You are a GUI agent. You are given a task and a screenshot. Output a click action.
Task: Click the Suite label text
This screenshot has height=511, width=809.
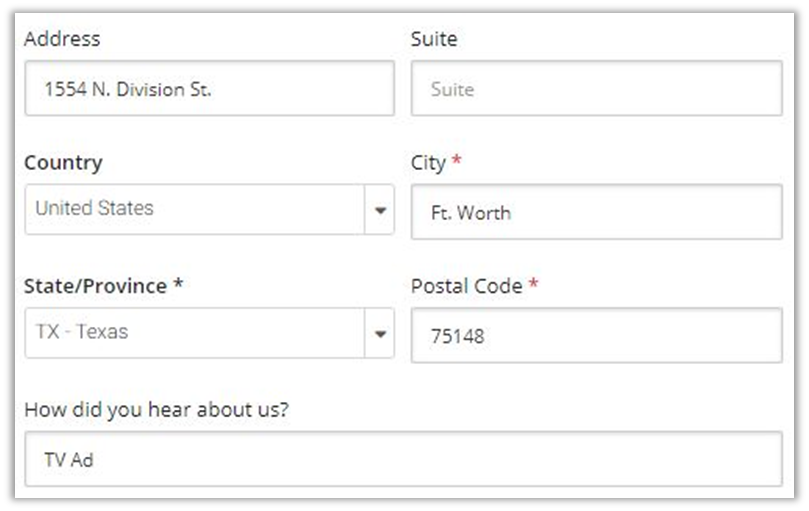pos(434,40)
